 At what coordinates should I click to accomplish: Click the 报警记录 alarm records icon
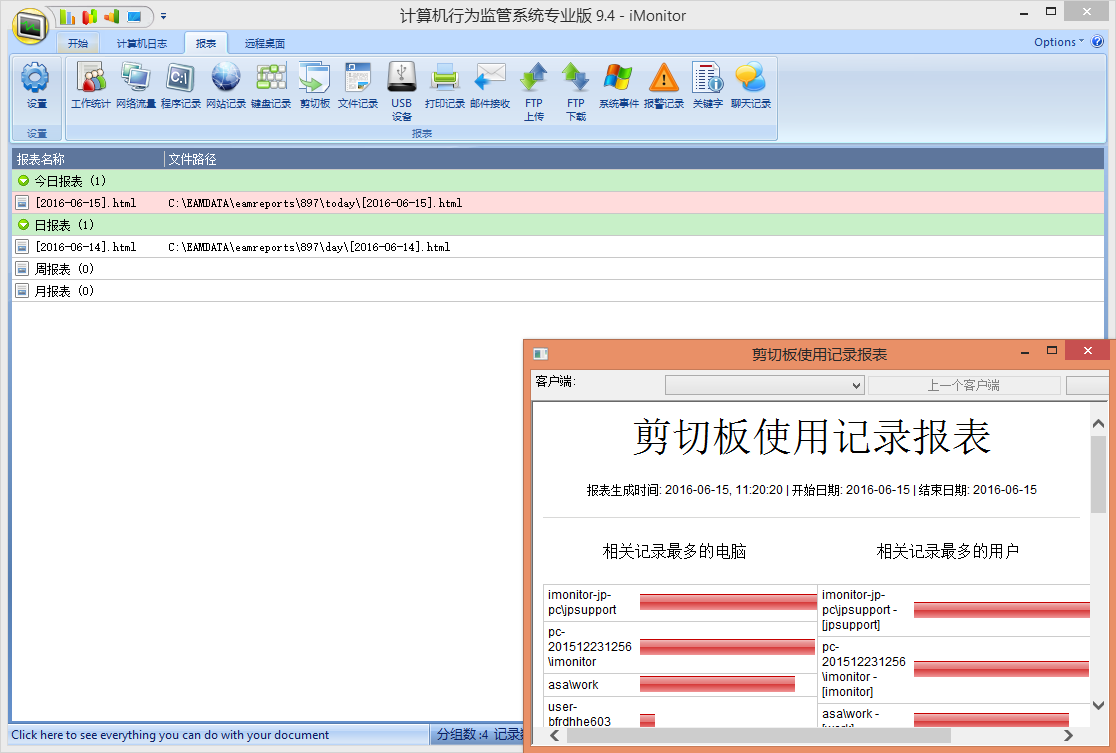(663, 85)
